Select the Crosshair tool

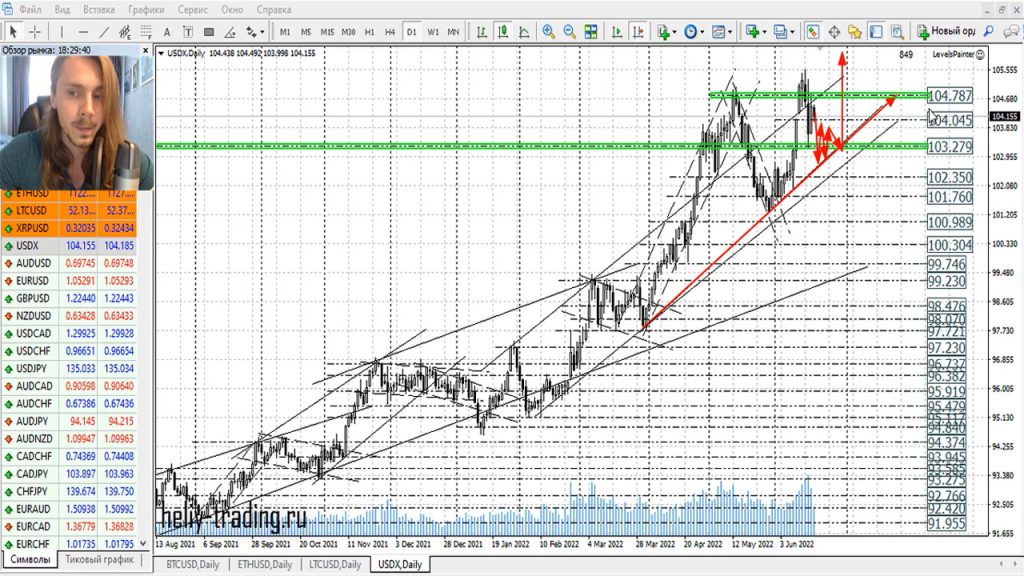tap(35, 31)
